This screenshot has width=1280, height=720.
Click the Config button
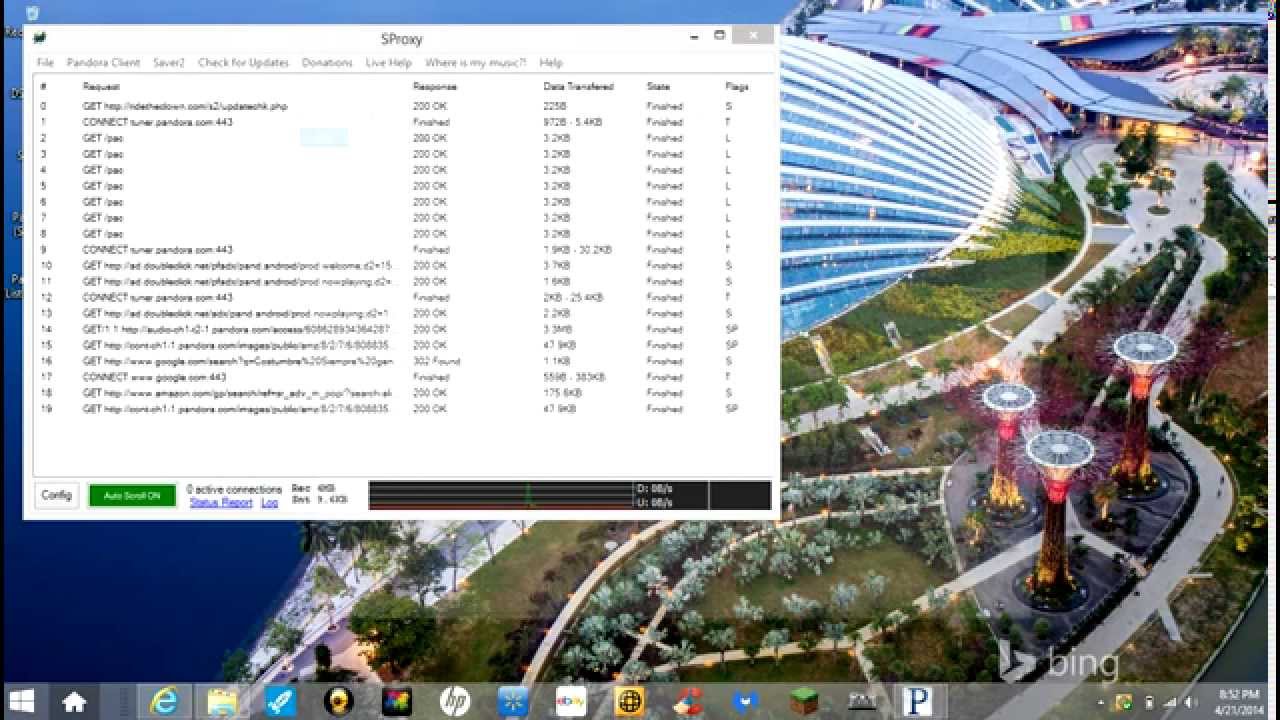pos(56,495)
